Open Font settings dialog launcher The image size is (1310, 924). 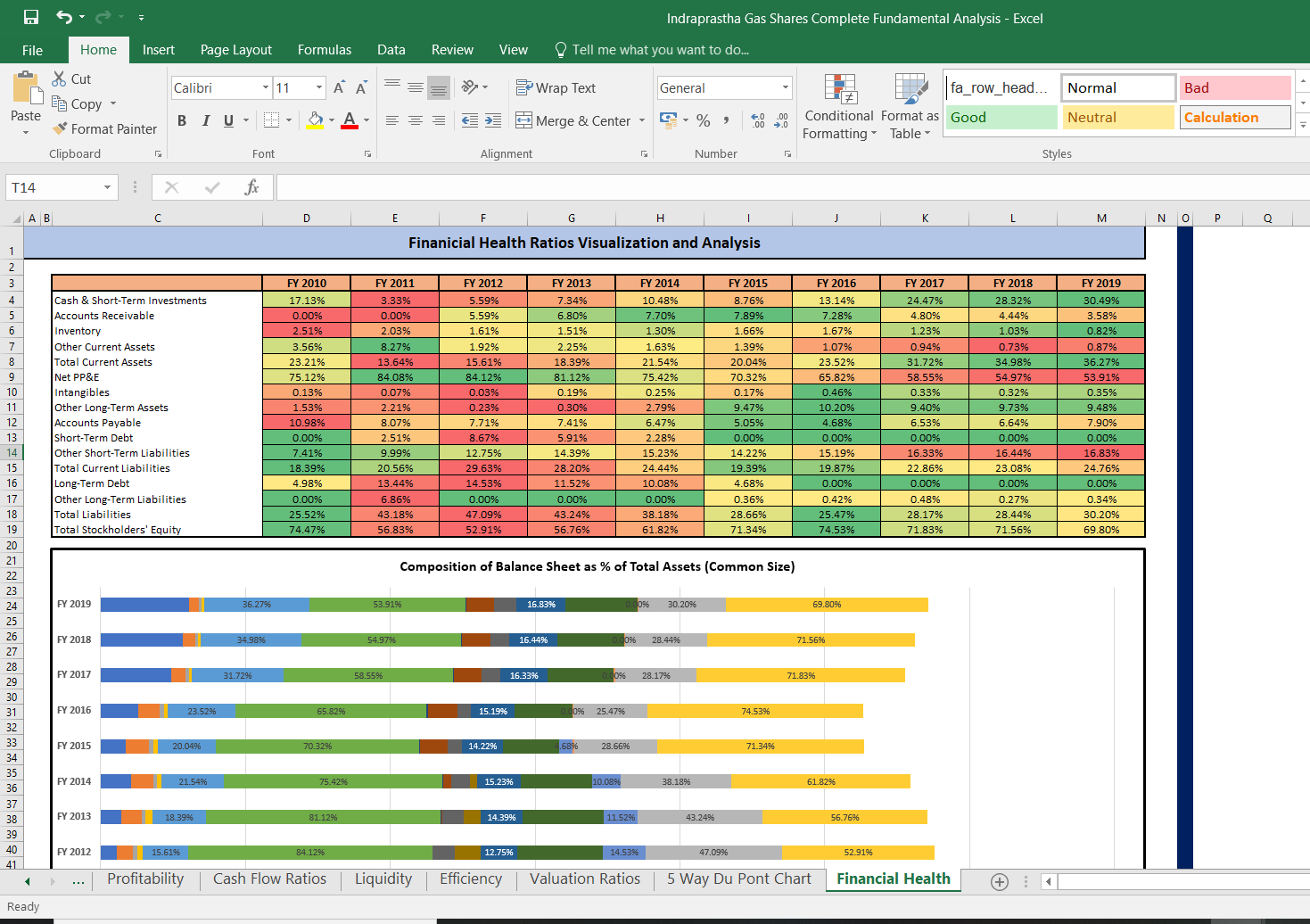tap(367, 154)
